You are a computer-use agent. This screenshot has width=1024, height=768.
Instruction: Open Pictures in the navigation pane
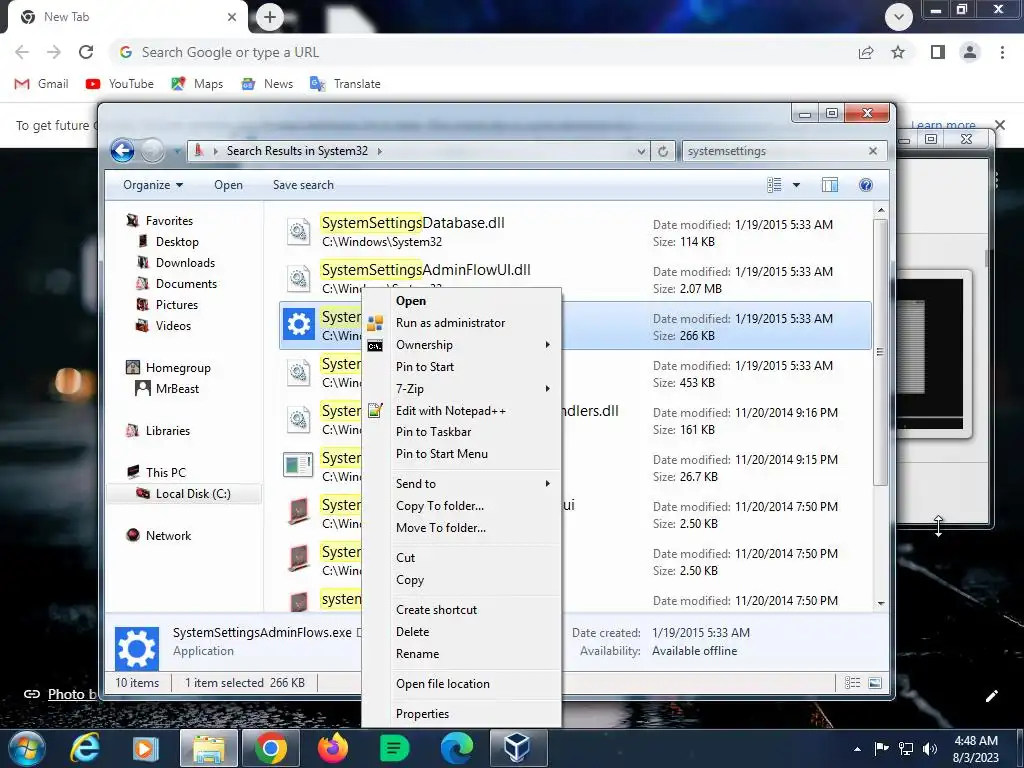[x=176, y=304]
